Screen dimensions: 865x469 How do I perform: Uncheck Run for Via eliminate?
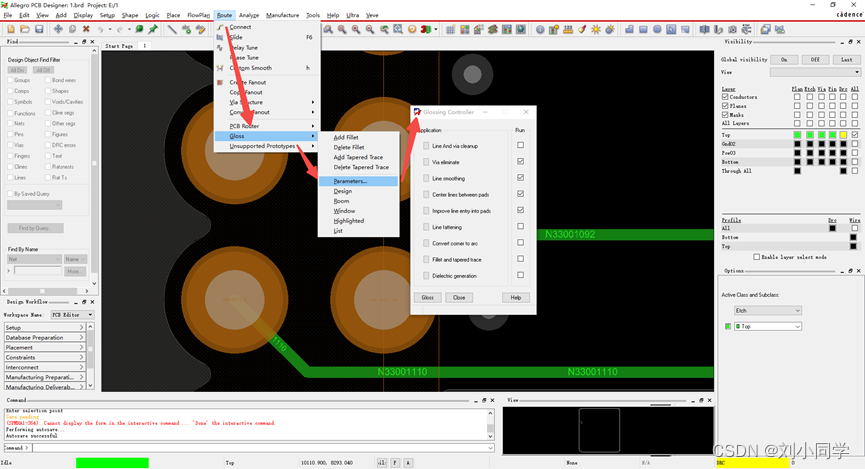(x=520, y=162)
